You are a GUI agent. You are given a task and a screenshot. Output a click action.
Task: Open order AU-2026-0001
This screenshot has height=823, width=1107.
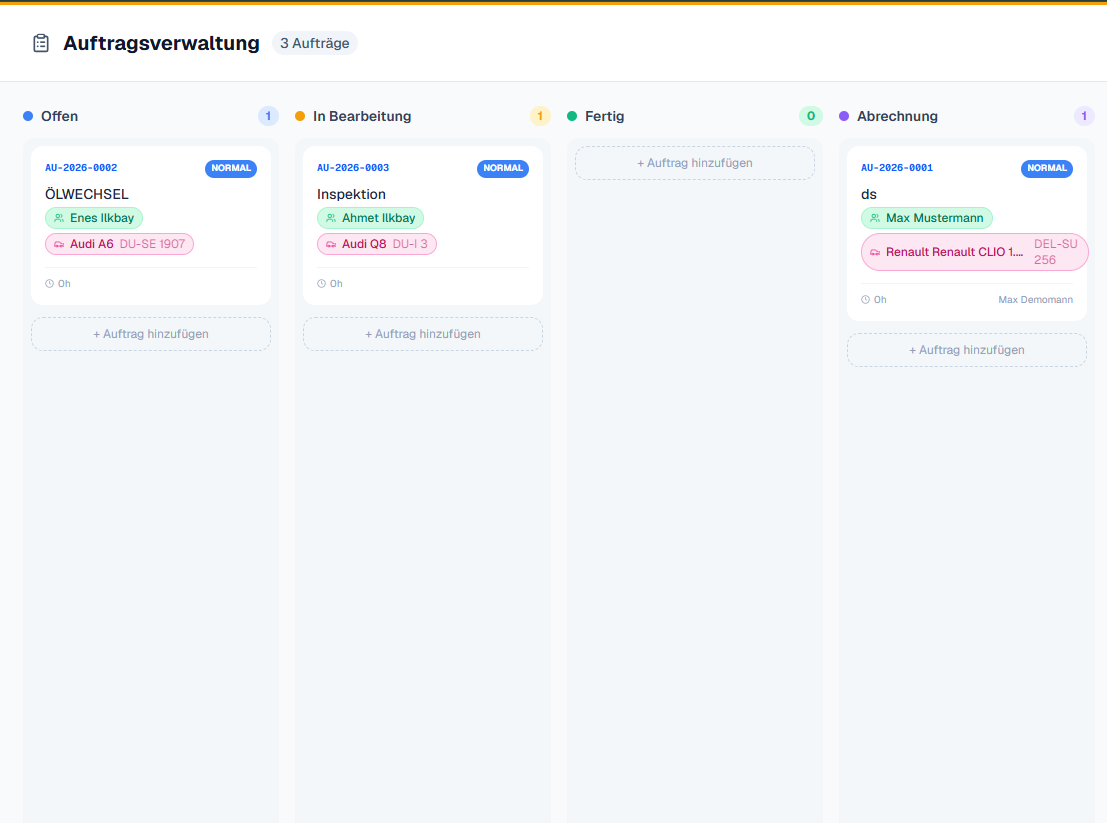click(x=897, y=168)
